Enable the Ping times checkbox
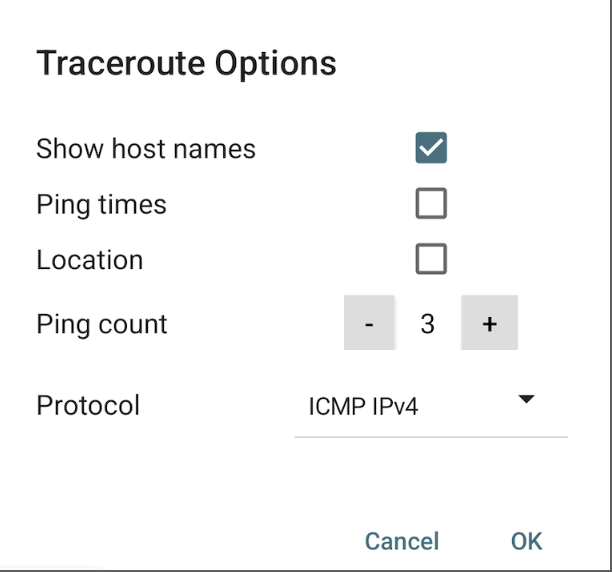612x572 pixels. [431, 205]
